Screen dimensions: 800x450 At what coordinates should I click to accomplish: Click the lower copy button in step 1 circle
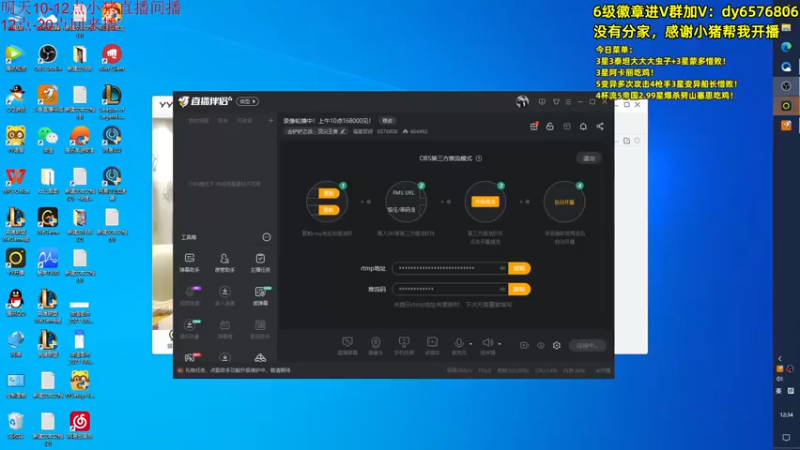point(328,210)
